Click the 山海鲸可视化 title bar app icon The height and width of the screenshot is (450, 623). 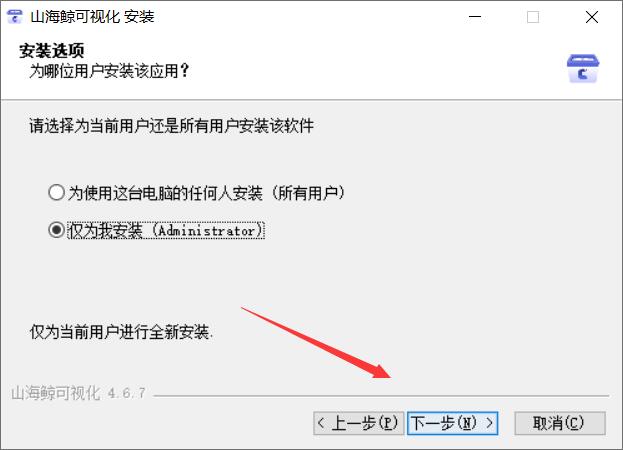tap(15, 17)
